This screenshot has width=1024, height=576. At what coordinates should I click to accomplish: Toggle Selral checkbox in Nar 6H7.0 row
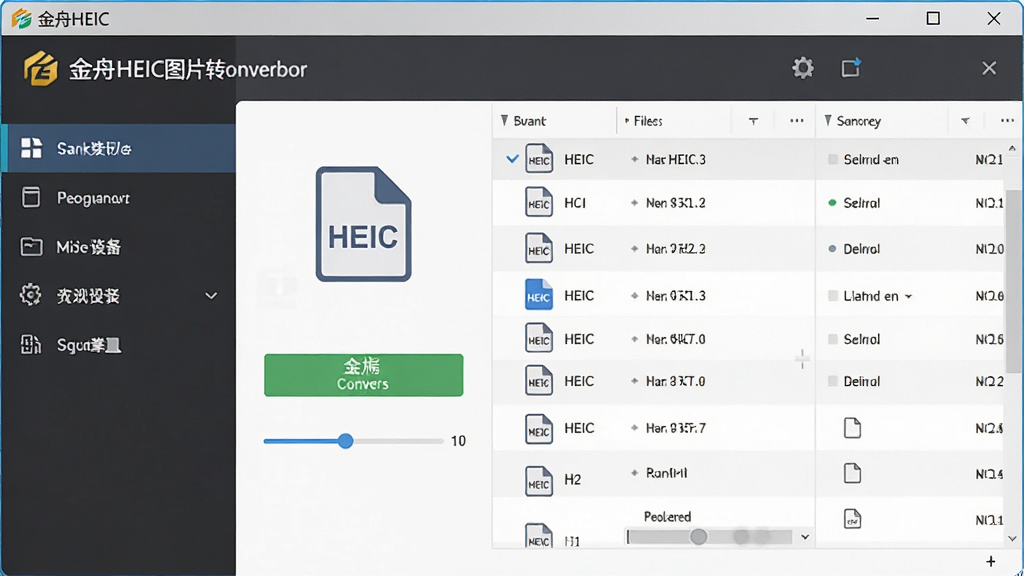[833, 339]
